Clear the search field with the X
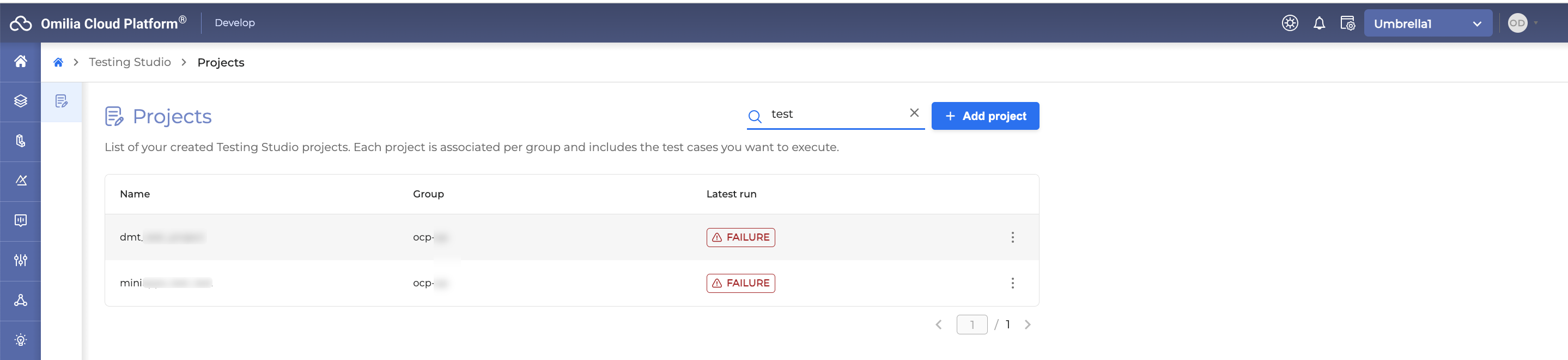The height and width of the screenshot is (360, 1568). (x=914, y=113)
